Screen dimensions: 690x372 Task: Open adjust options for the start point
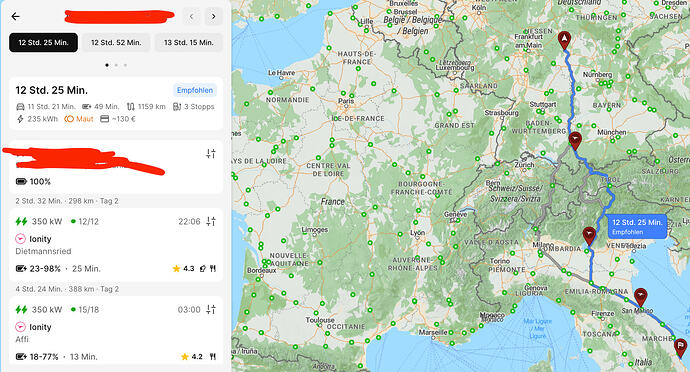tap(211, 154)
